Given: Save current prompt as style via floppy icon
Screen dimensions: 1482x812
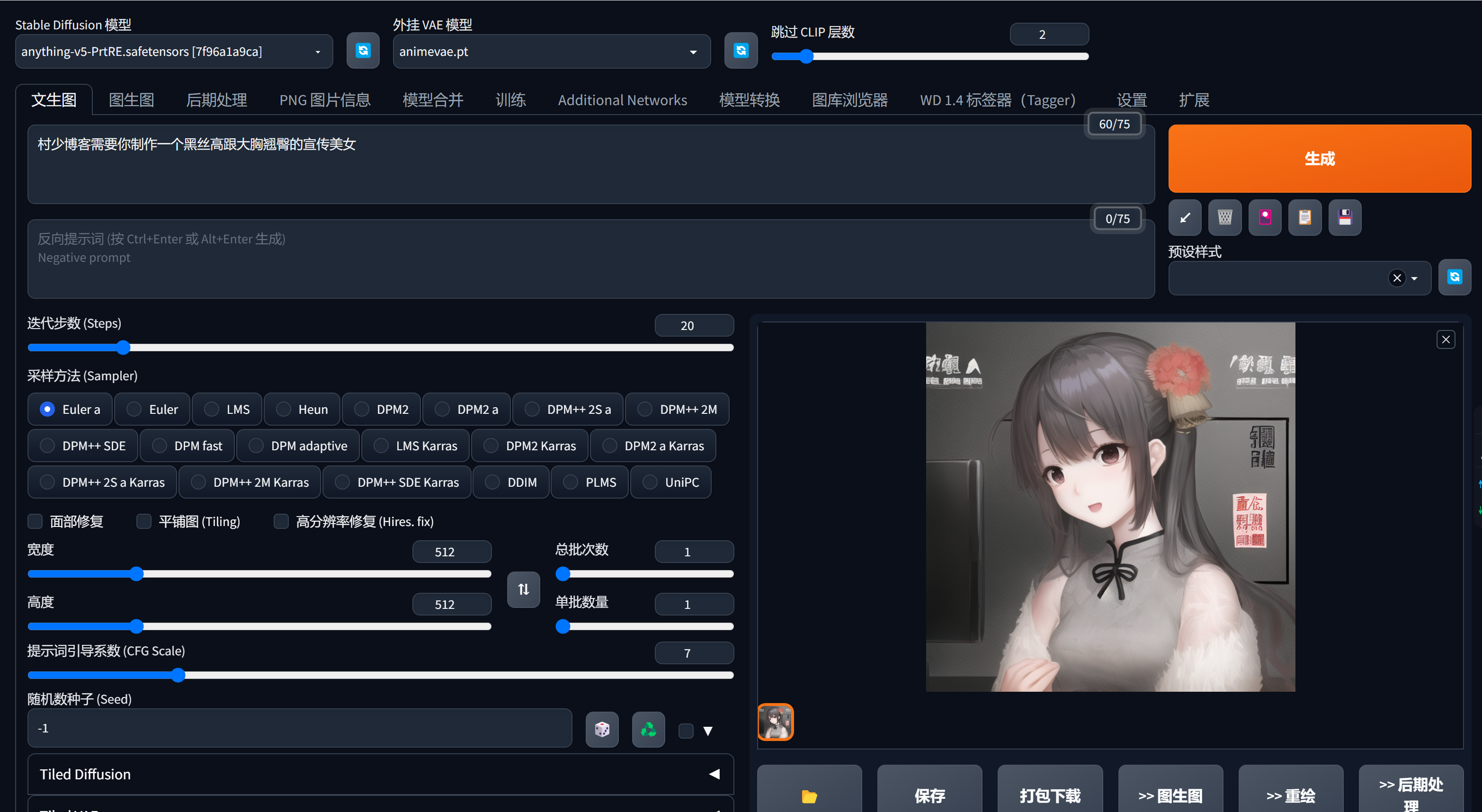Looking at the screenshot, I should click(x=1345, y=217).
